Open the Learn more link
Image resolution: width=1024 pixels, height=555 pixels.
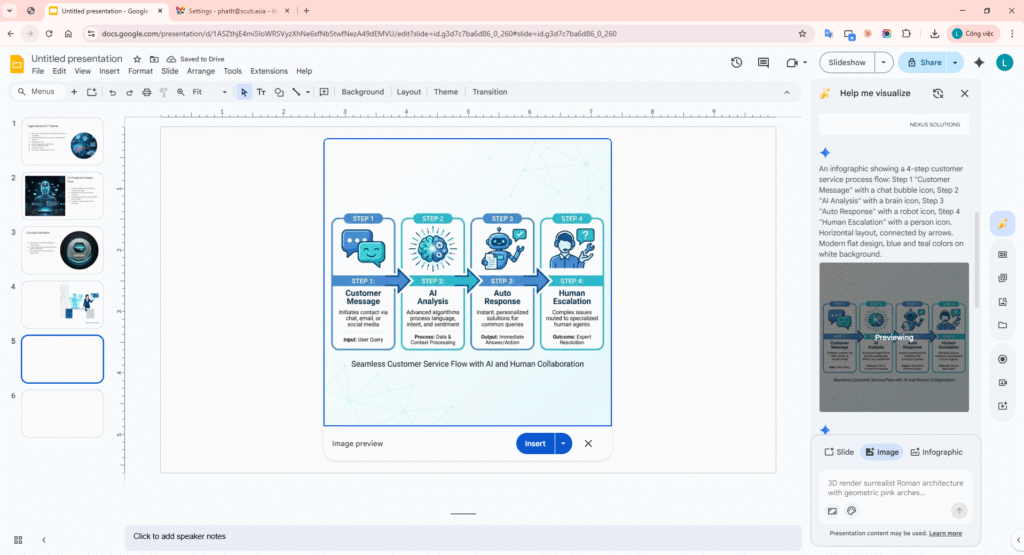[x=945, y=533]
